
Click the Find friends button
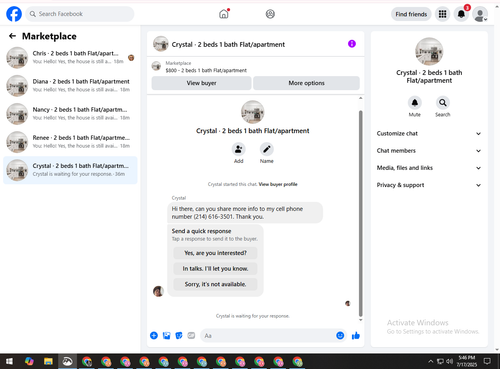pyautogui.click(x=411, y=14)
